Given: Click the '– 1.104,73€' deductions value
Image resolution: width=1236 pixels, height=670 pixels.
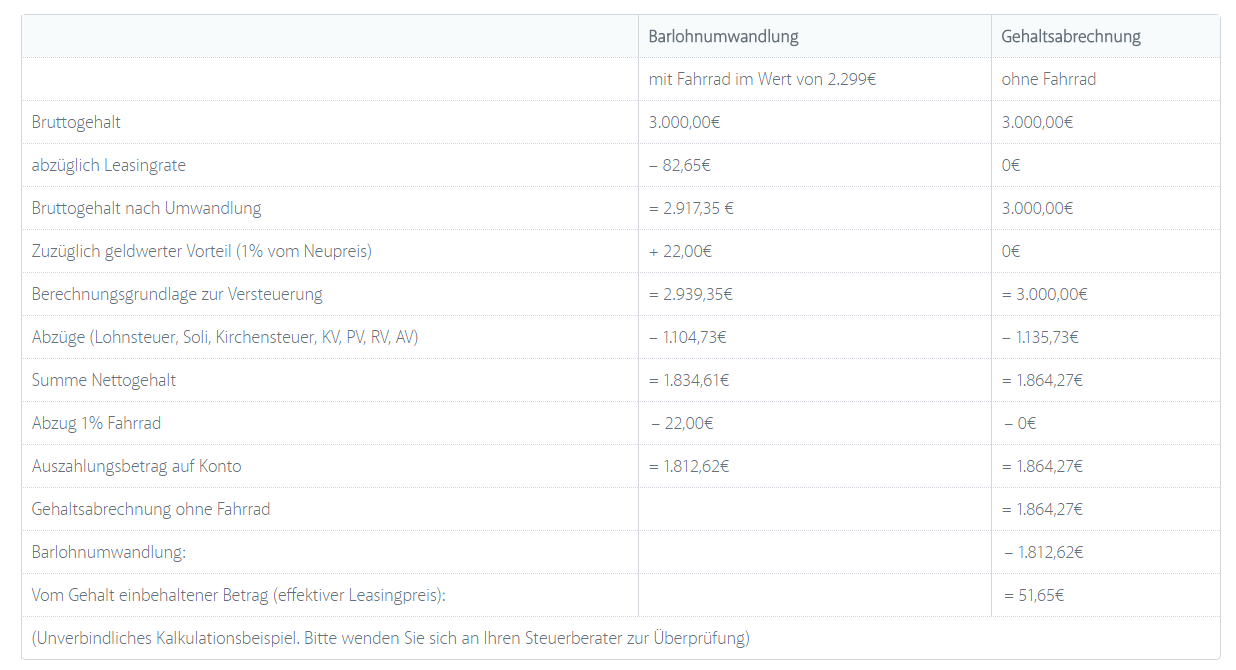Looking at the screenshot, I should point(687,337).
